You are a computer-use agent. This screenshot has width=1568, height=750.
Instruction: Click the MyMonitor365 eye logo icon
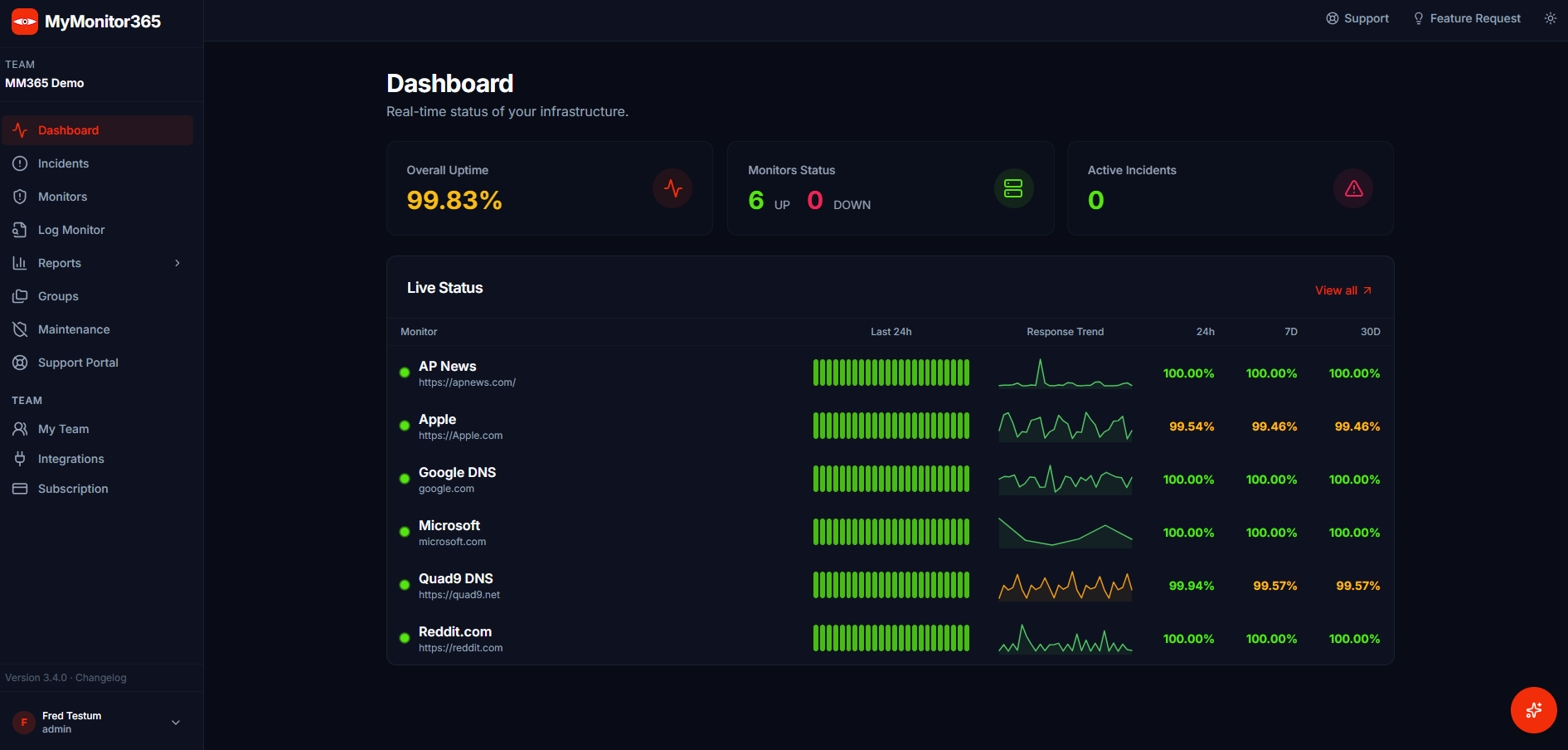click(x=25, y=22)
